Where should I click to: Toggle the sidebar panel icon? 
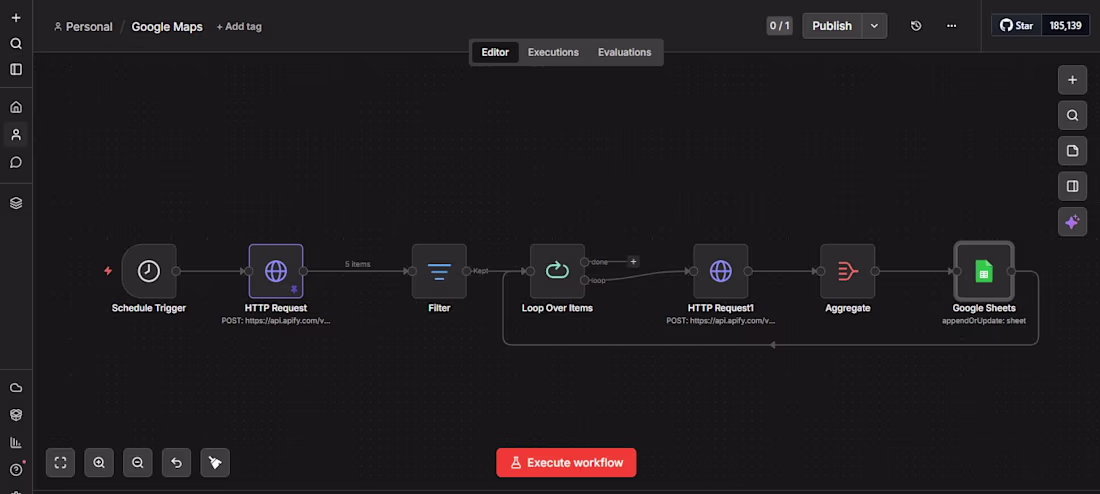(16, 69)
